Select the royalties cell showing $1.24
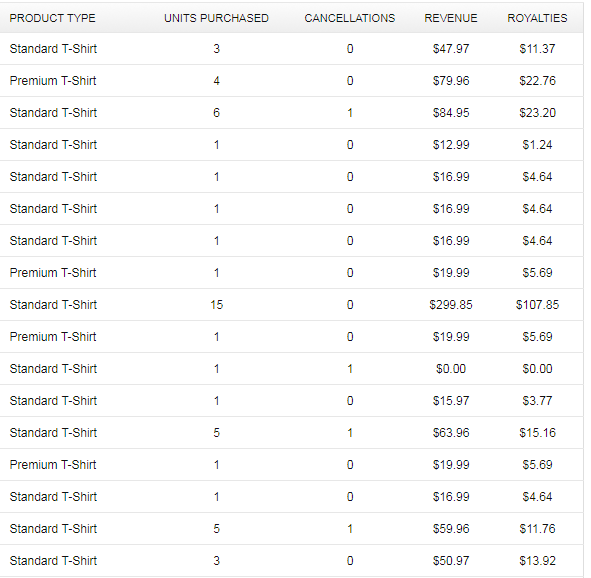This screenshot has width=591, height=578. [x=537, y=145]
